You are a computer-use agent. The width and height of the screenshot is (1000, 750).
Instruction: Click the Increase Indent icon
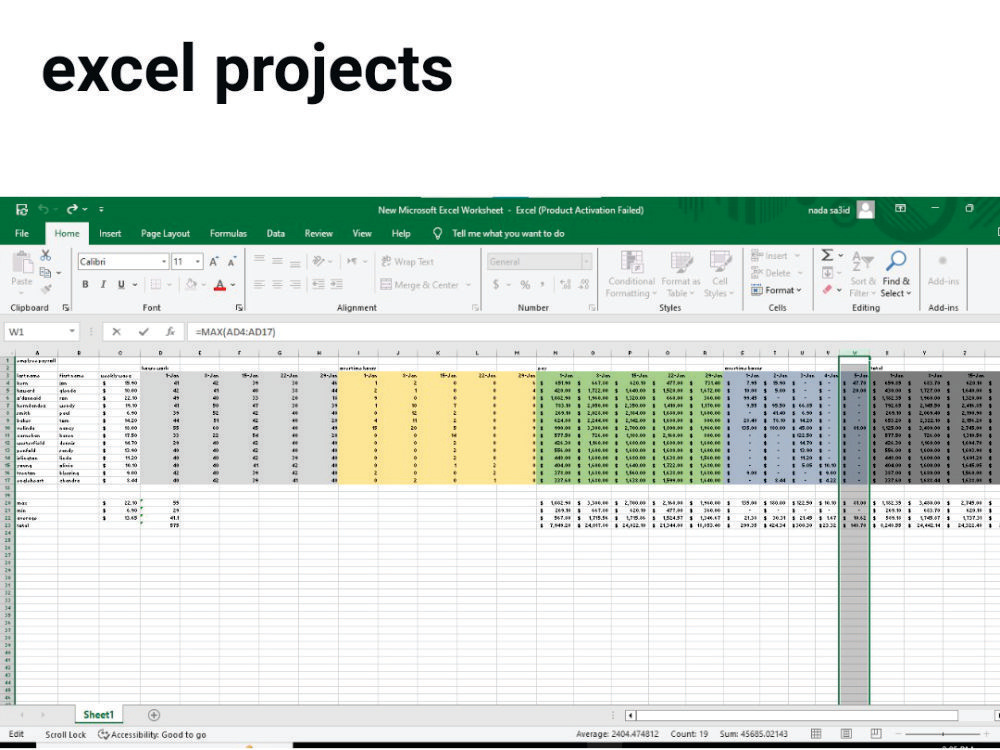pyautogui.click(x=336, y=284)
